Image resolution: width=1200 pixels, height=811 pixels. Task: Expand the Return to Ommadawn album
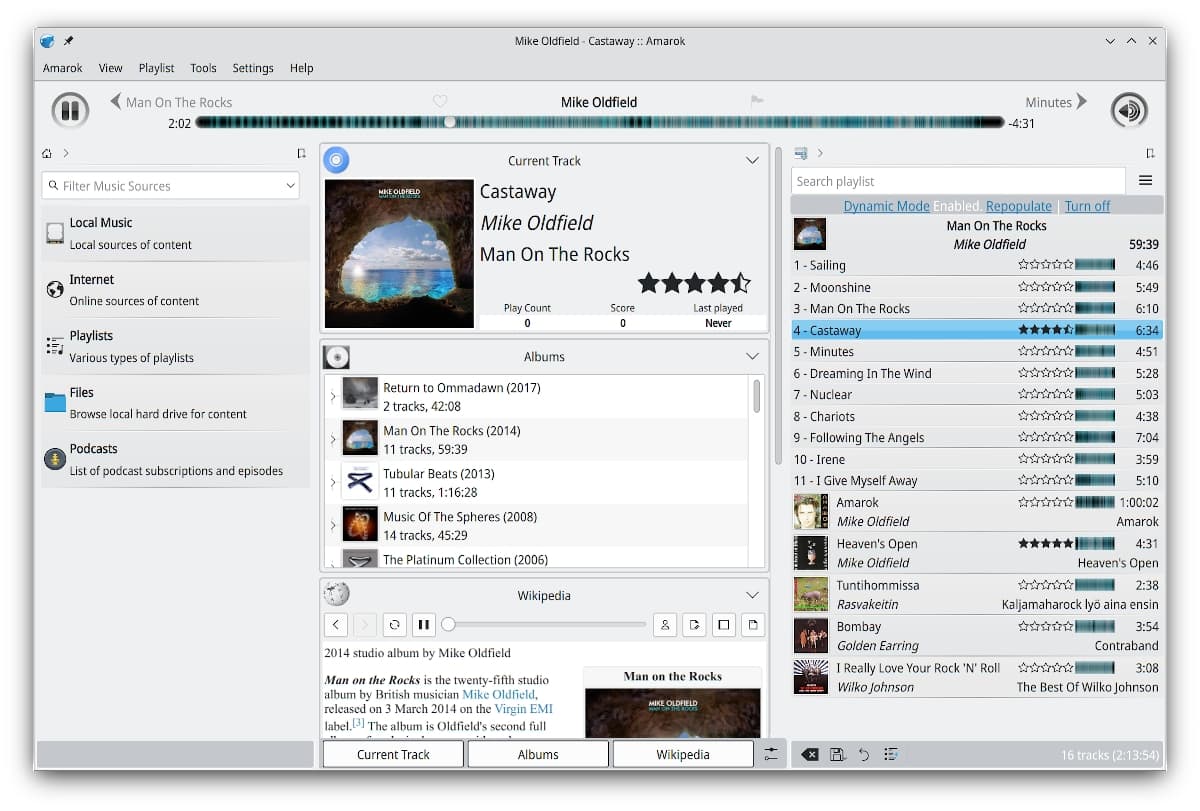333,396
